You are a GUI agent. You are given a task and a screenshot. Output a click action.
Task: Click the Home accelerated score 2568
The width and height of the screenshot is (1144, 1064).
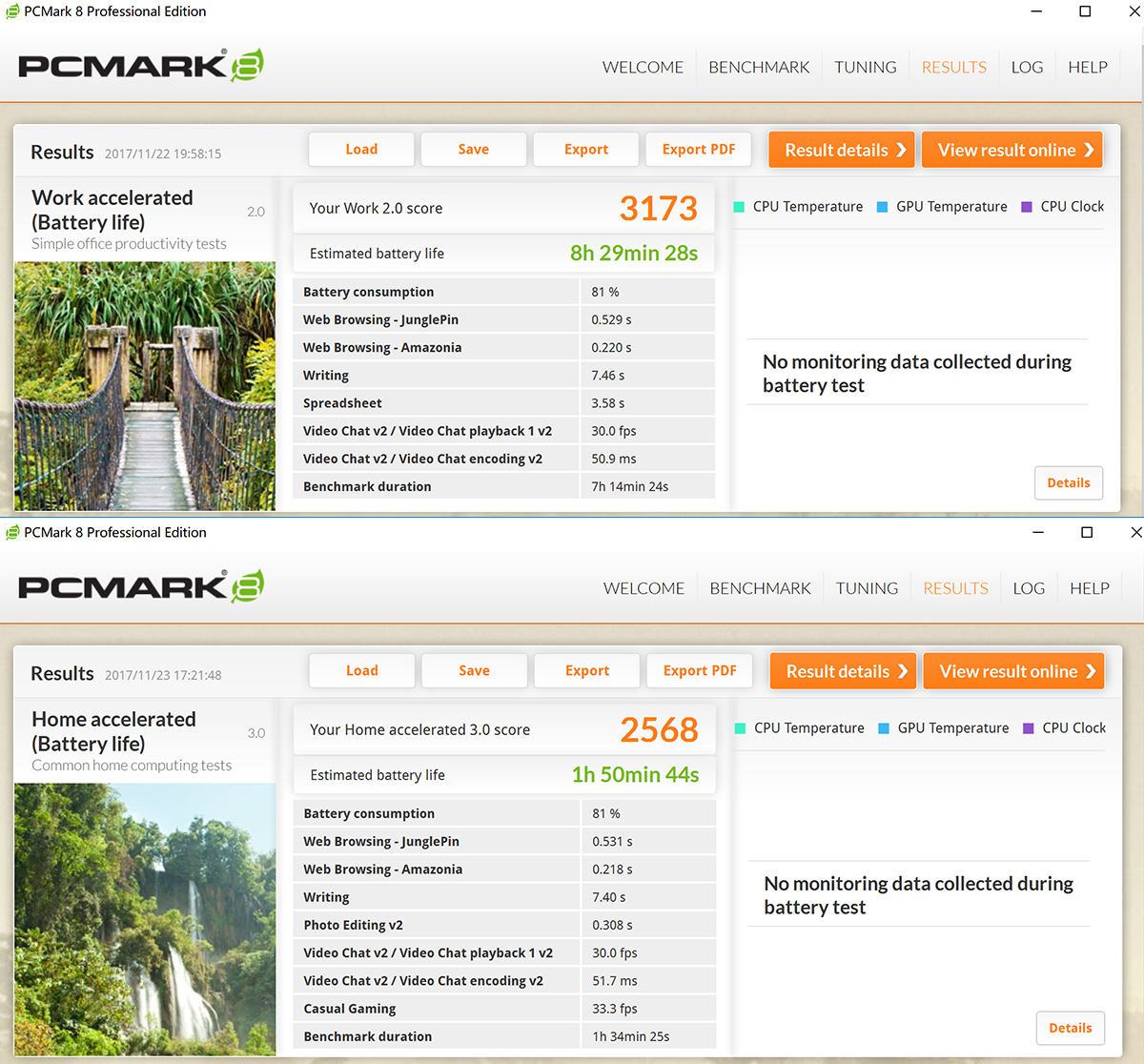point(660,729)
